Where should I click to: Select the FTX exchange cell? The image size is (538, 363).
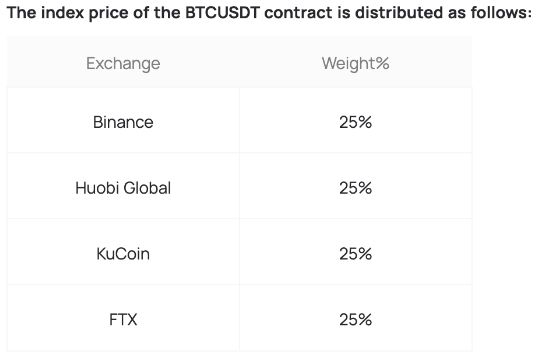tap(123, 320)
